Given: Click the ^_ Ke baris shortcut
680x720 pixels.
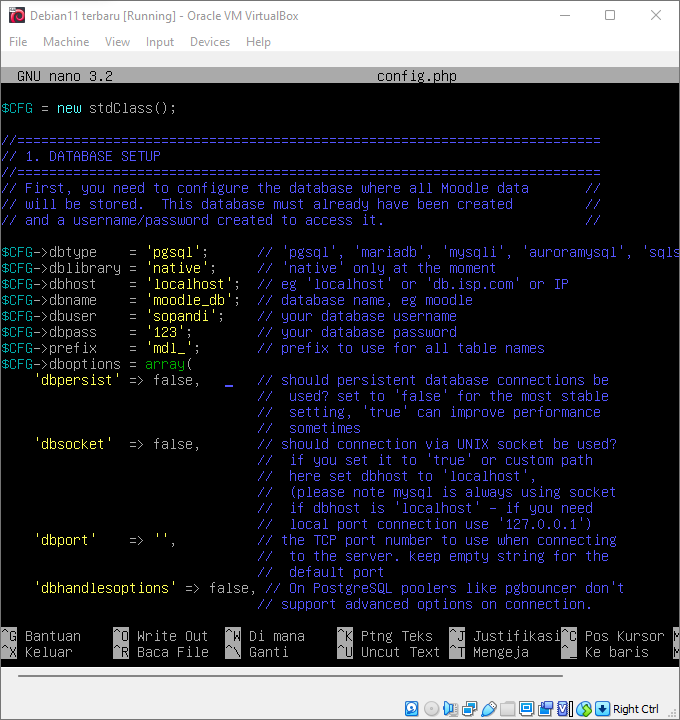Looking at the screenshot, I should tap(605, 652).
